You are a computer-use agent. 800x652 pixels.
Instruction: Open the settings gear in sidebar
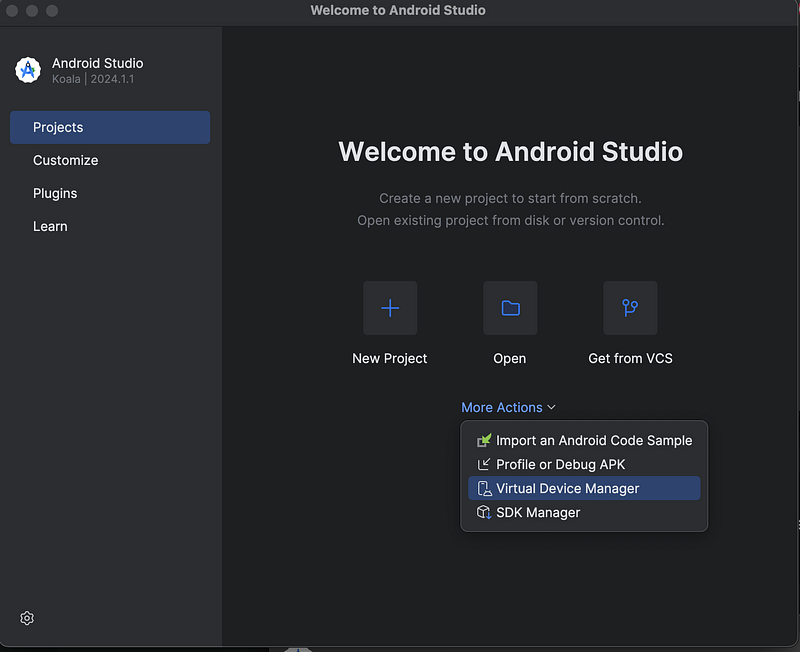click(x=27, y=618)
